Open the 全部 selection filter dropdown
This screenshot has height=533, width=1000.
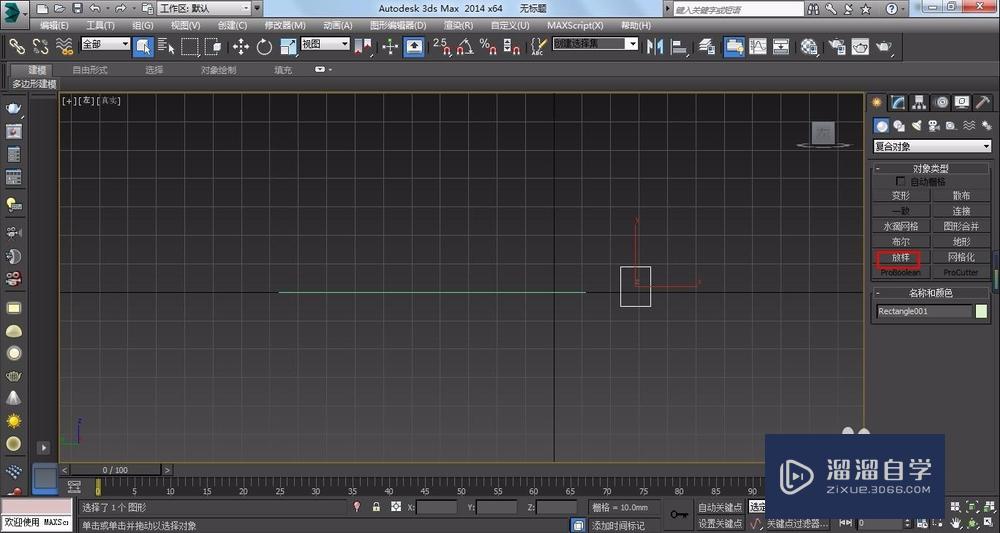click(105, 45)
